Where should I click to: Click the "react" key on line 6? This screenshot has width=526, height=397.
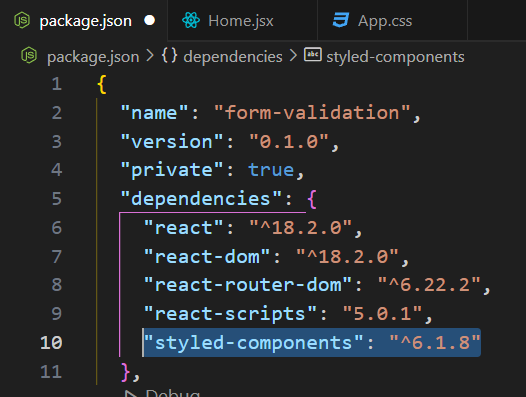click(183, 228)
